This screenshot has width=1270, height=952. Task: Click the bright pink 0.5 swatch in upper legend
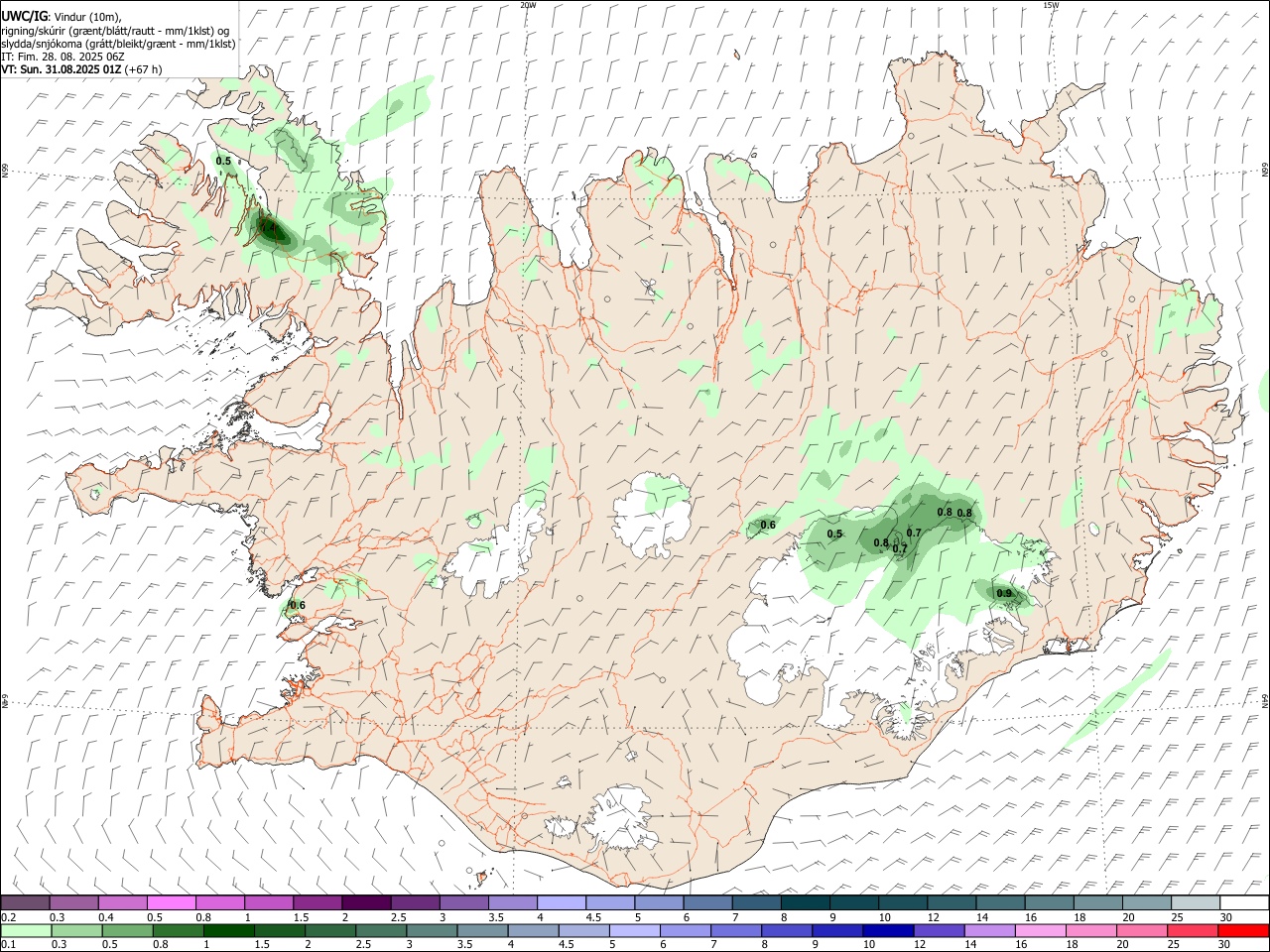pos(171,903)
